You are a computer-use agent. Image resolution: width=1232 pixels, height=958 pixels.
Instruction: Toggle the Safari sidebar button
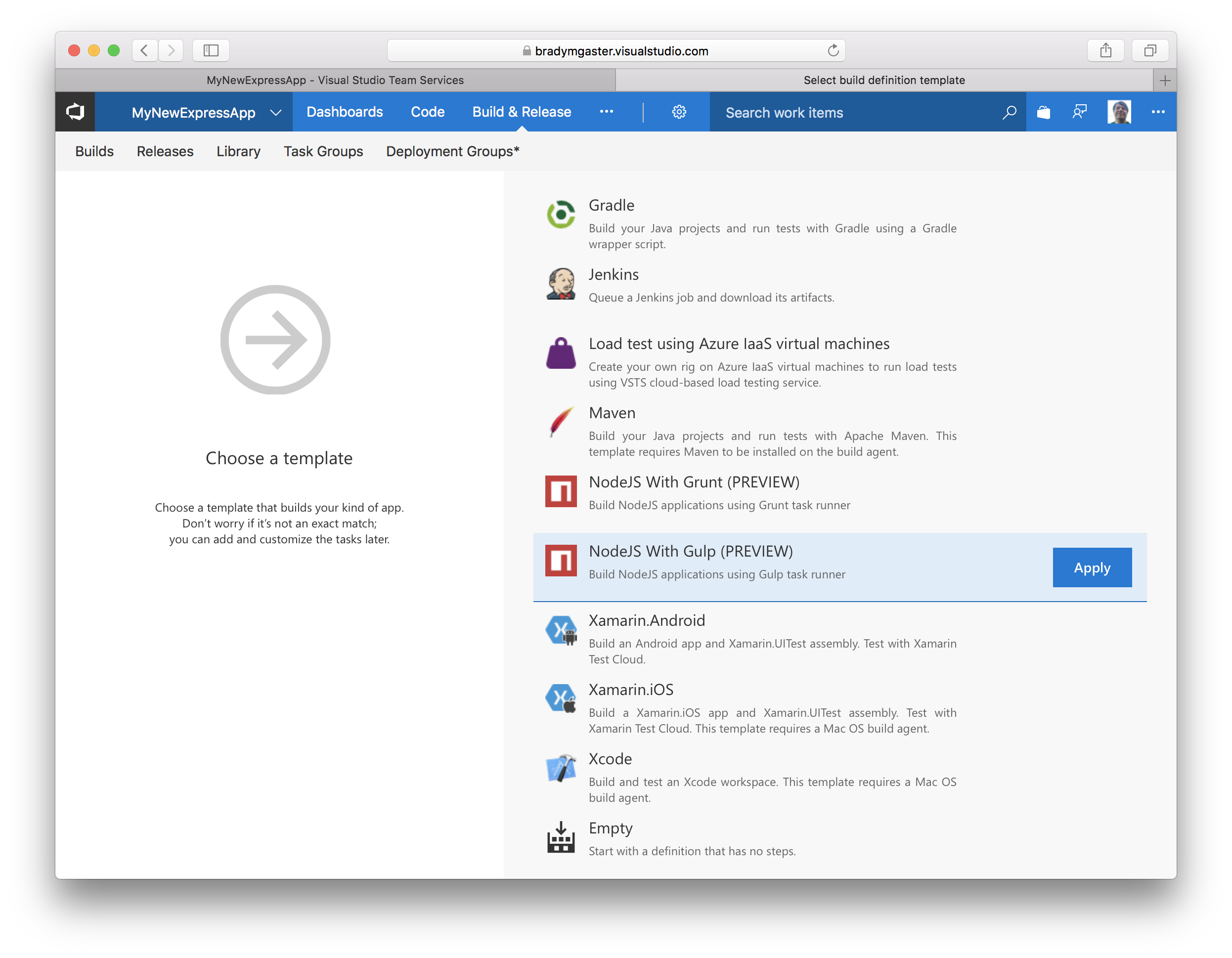[x=211, y=51]
